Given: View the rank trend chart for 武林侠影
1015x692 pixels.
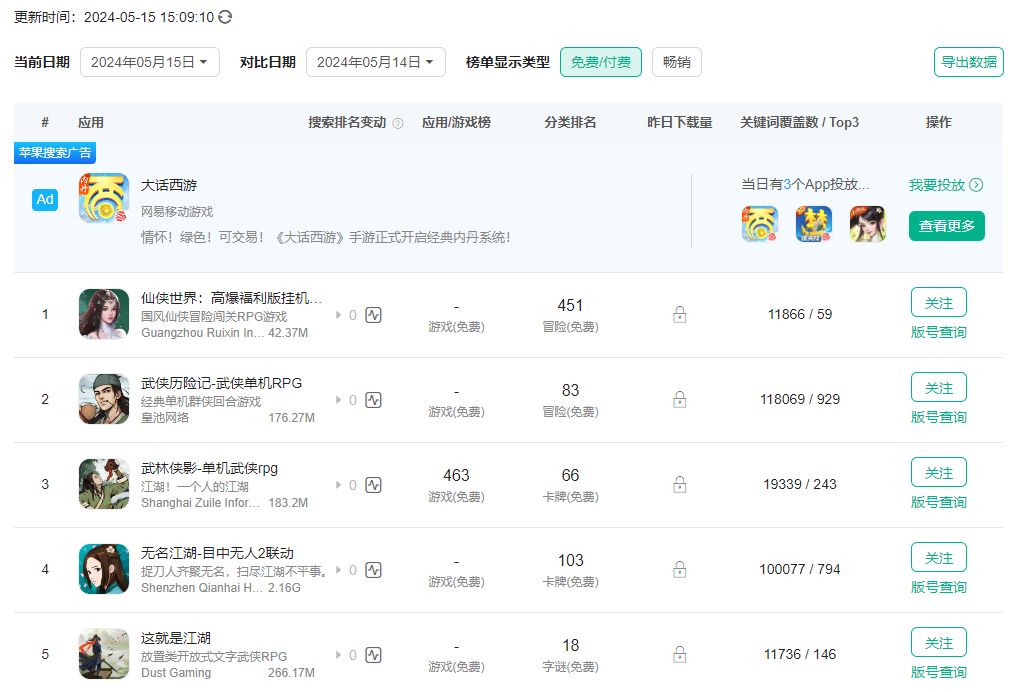Looking at the screenshot, I should click(x=374, y=485).
